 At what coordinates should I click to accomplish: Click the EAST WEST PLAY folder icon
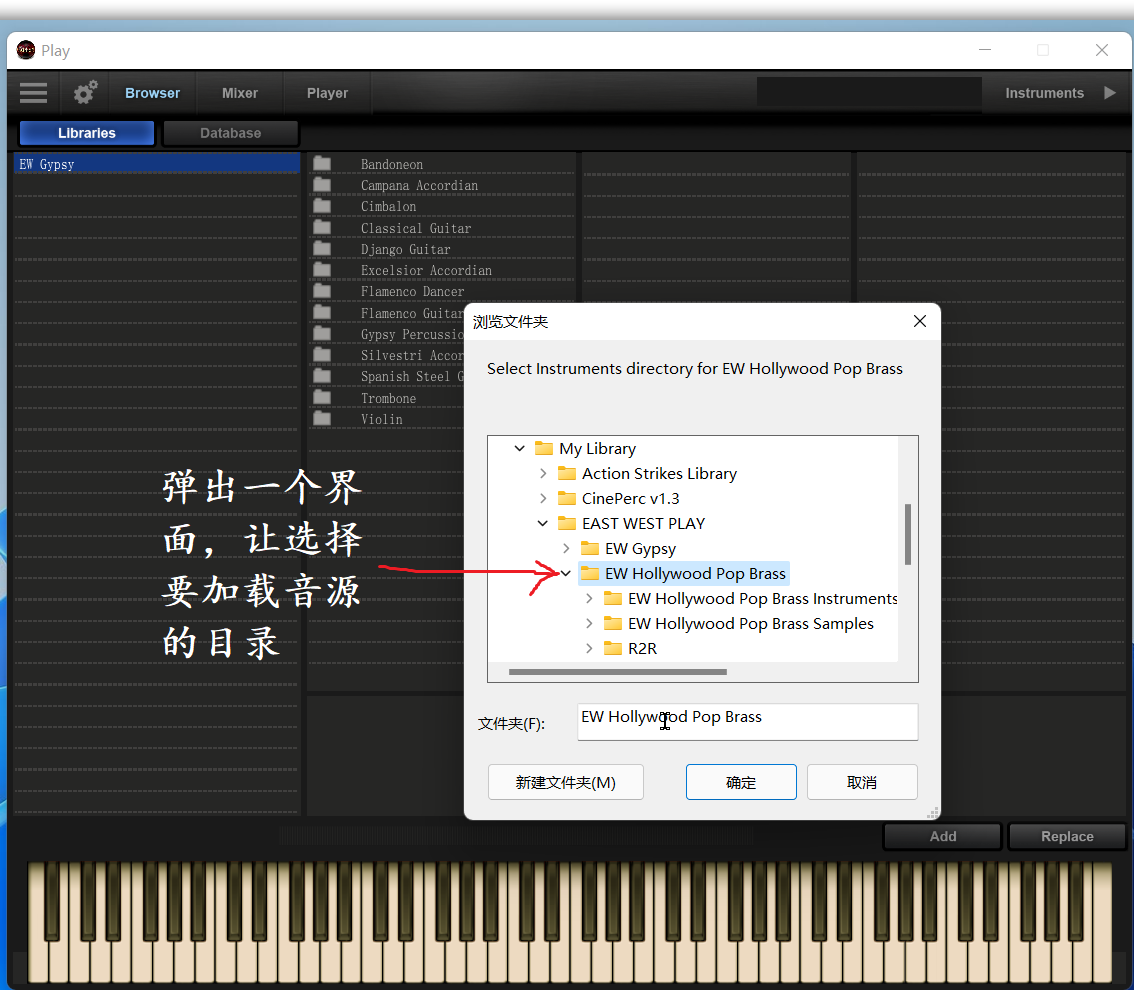(x=567, y=524)
